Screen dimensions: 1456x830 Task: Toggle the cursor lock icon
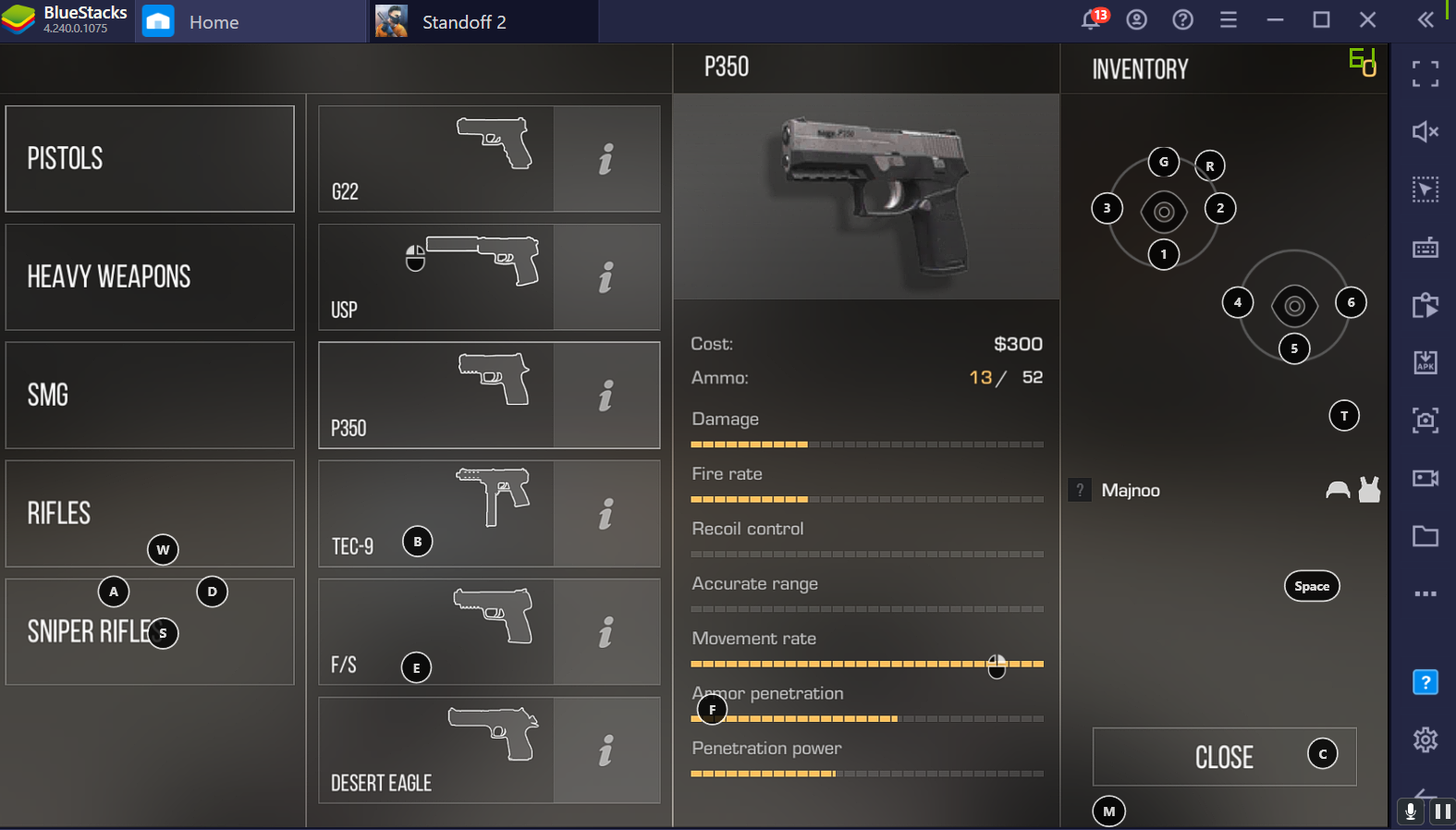(x=1425, y=189)
